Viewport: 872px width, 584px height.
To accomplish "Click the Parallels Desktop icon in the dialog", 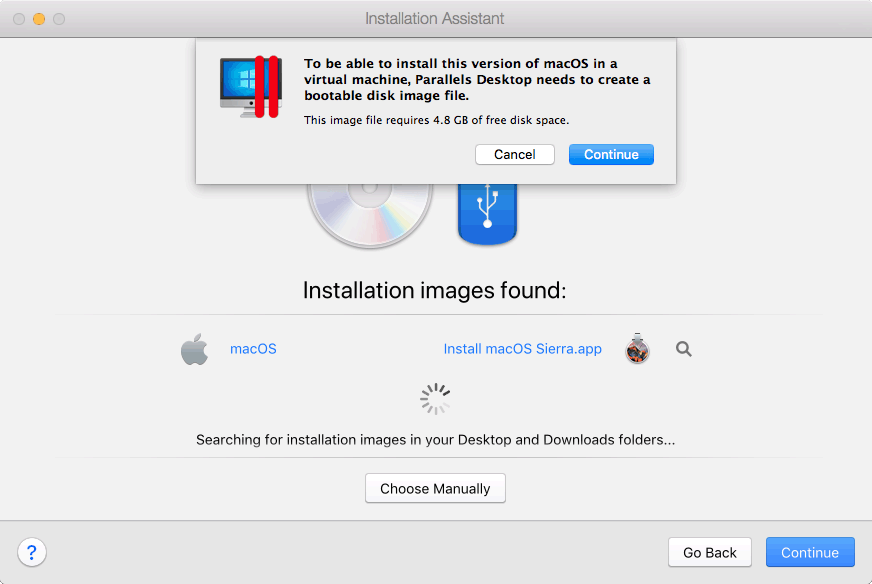I will pos(251,87).
